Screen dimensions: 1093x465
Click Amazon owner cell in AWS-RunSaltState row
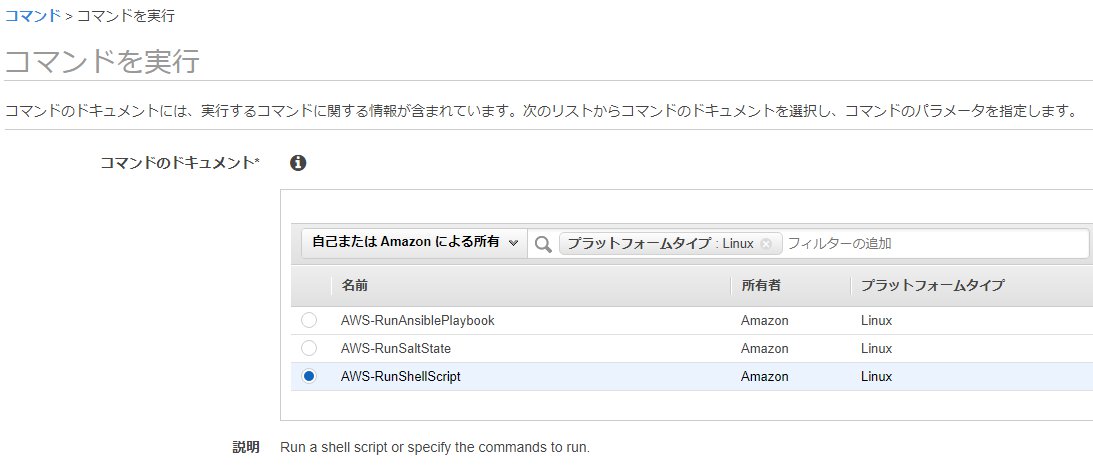click(765, 349)
